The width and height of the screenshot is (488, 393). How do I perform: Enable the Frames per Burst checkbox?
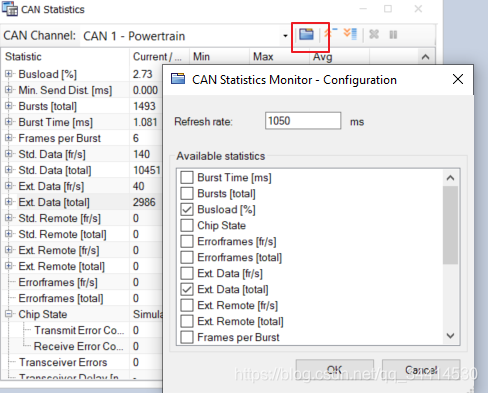pos(187,337)
